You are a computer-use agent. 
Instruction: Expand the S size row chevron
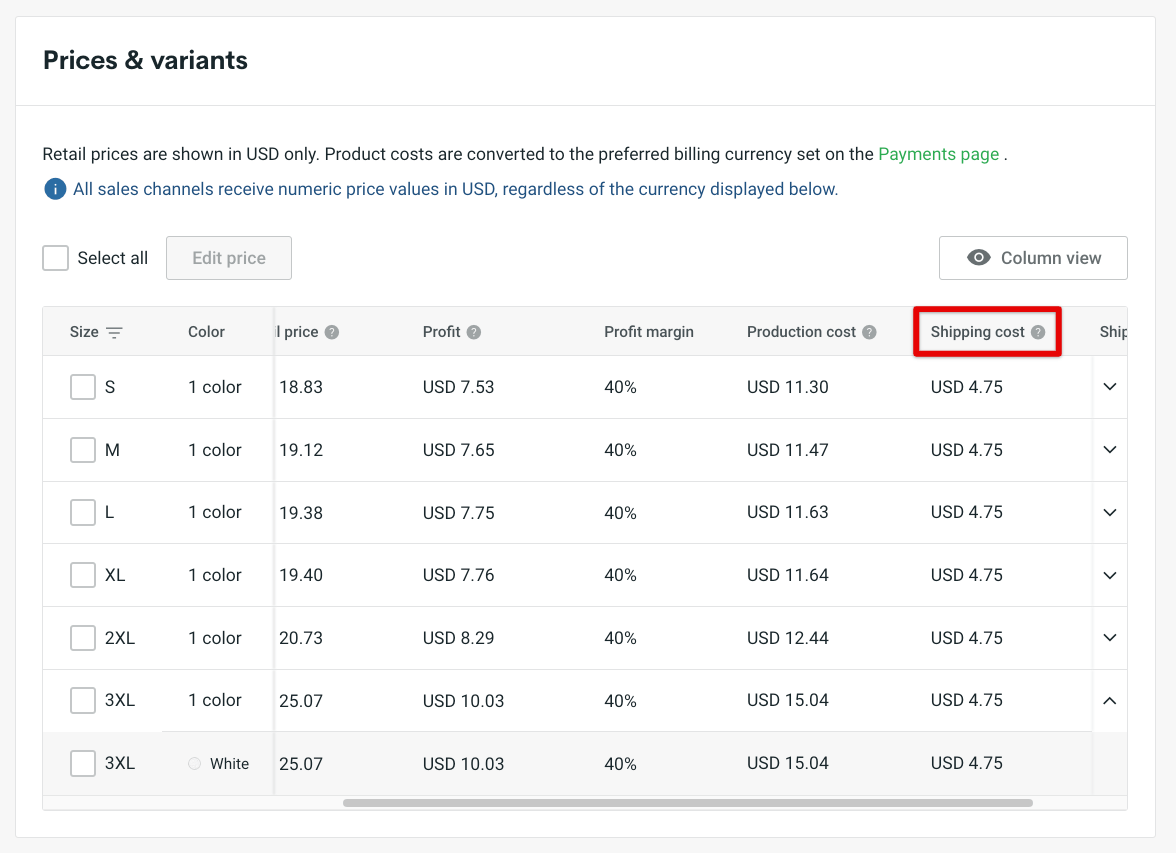(x=1109, y=387)
